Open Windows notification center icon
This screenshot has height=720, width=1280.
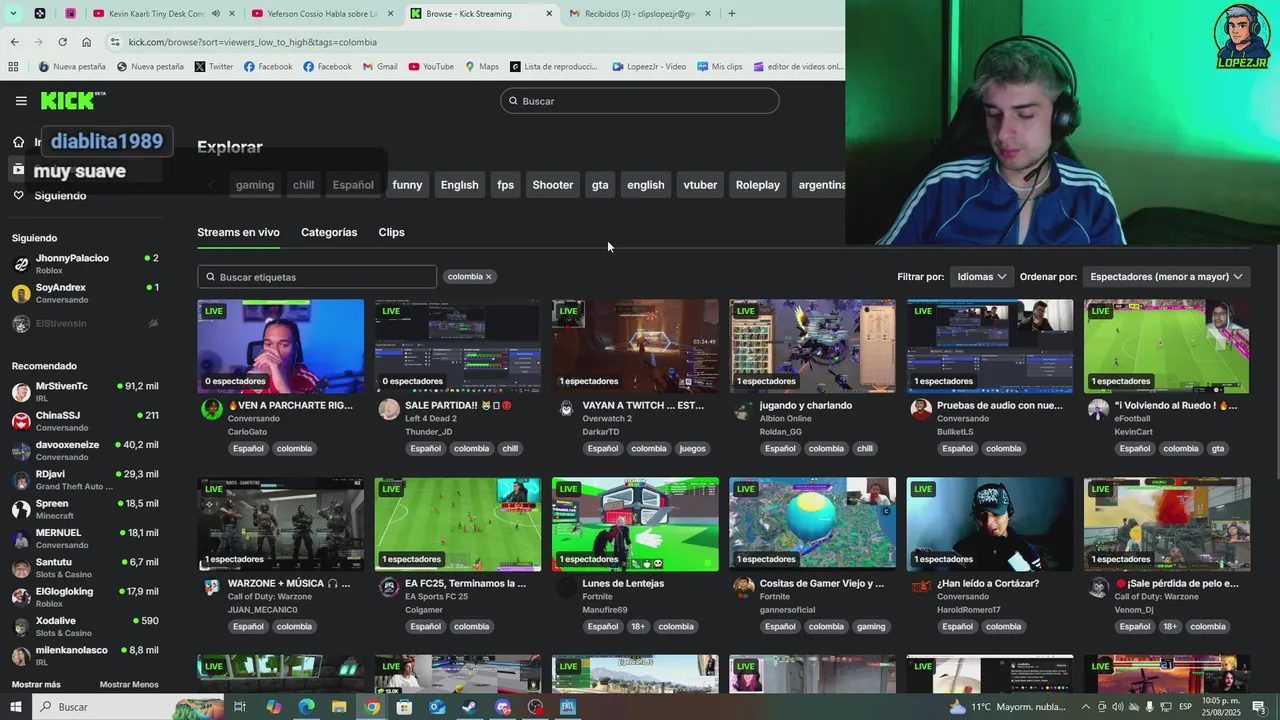pyautogui.click(x=1258, y=707)
